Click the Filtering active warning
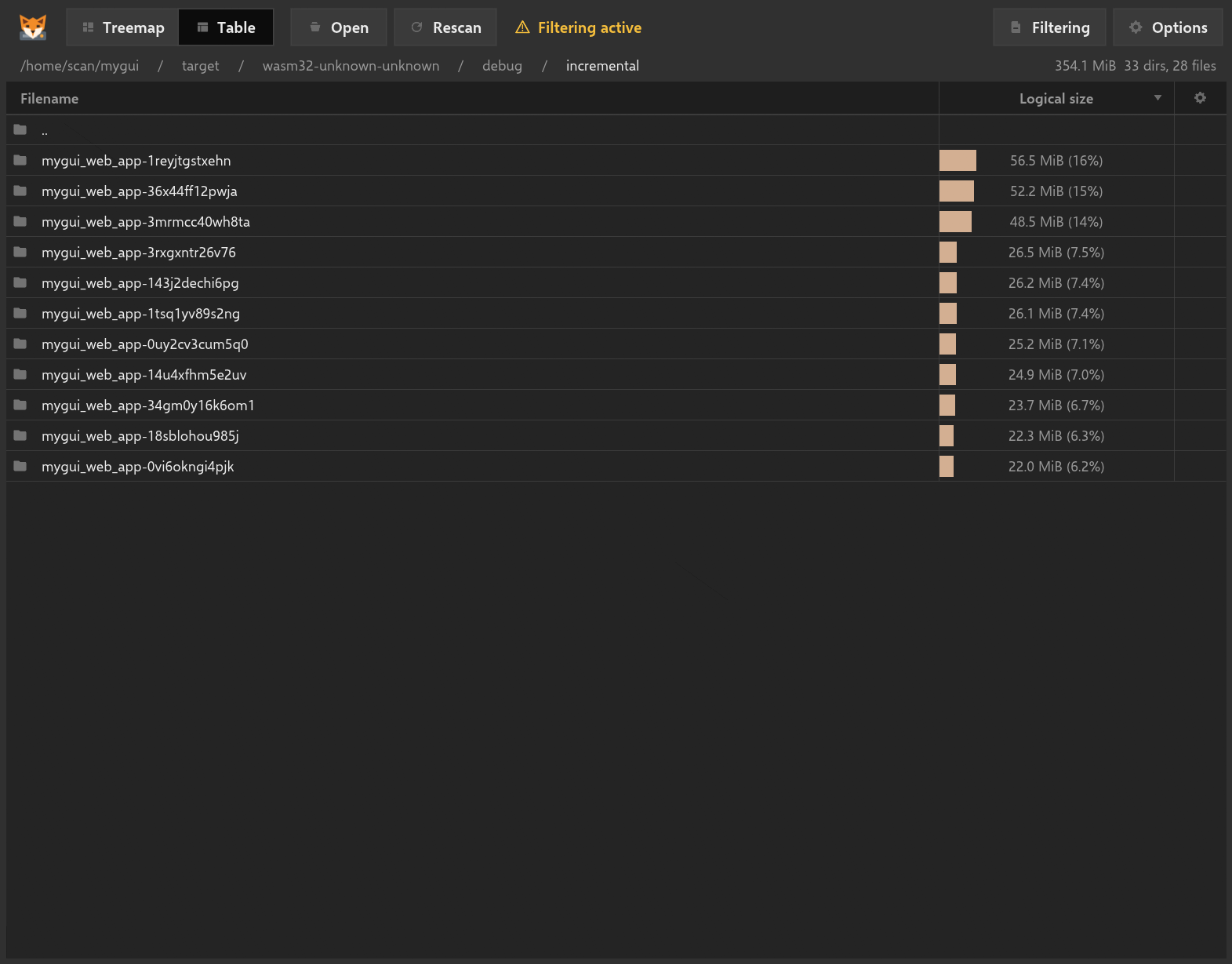This screenshot has width=1232, height=964. click(578, 27)
